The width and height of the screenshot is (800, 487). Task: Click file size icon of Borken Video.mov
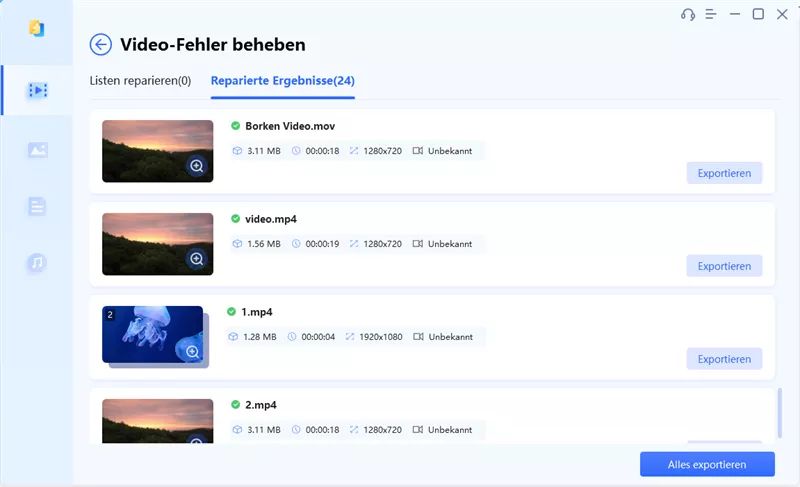[x=237, y=151]
